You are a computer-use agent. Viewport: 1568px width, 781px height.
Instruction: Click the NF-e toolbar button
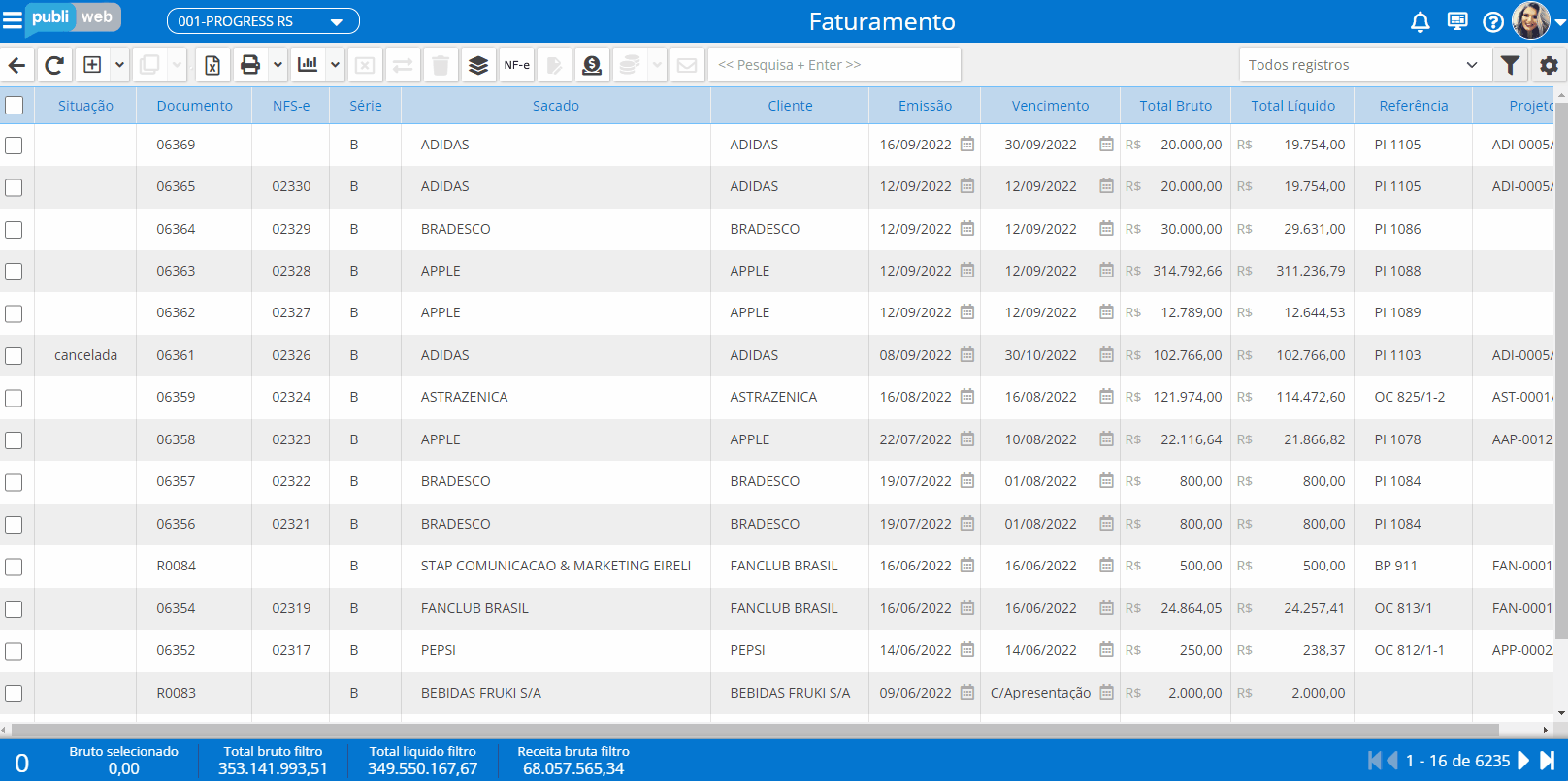(517, 65)
